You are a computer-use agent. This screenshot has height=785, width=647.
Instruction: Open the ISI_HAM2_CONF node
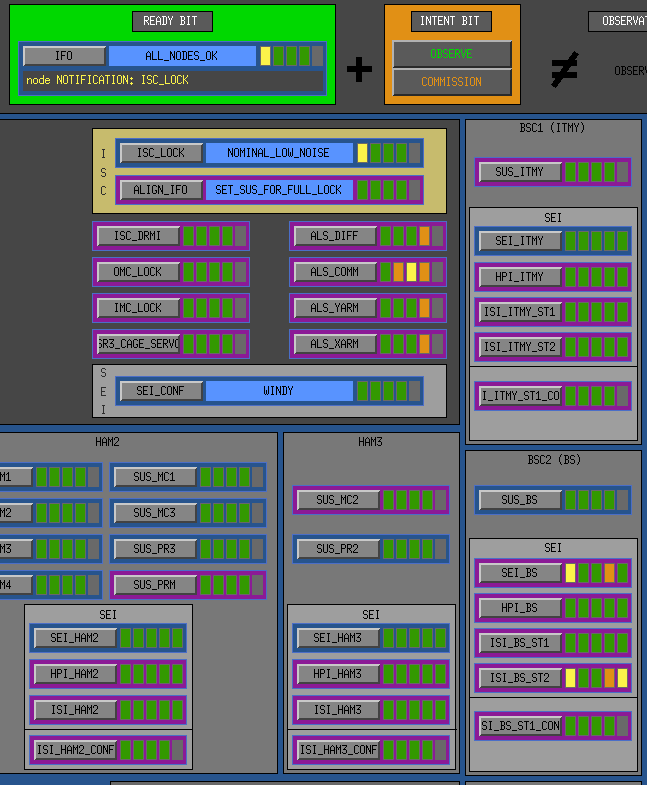pos(75,750)
